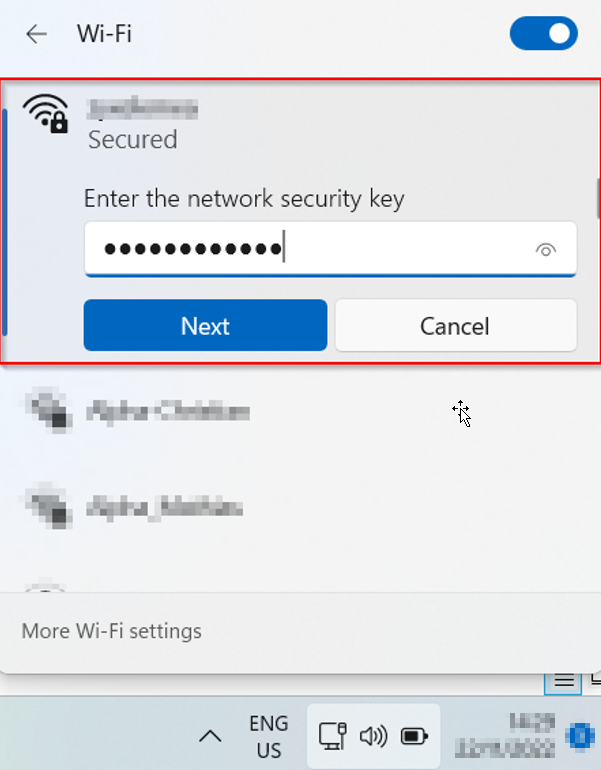Click the secured Wi-Fi signal icon

tap(45, 114)
